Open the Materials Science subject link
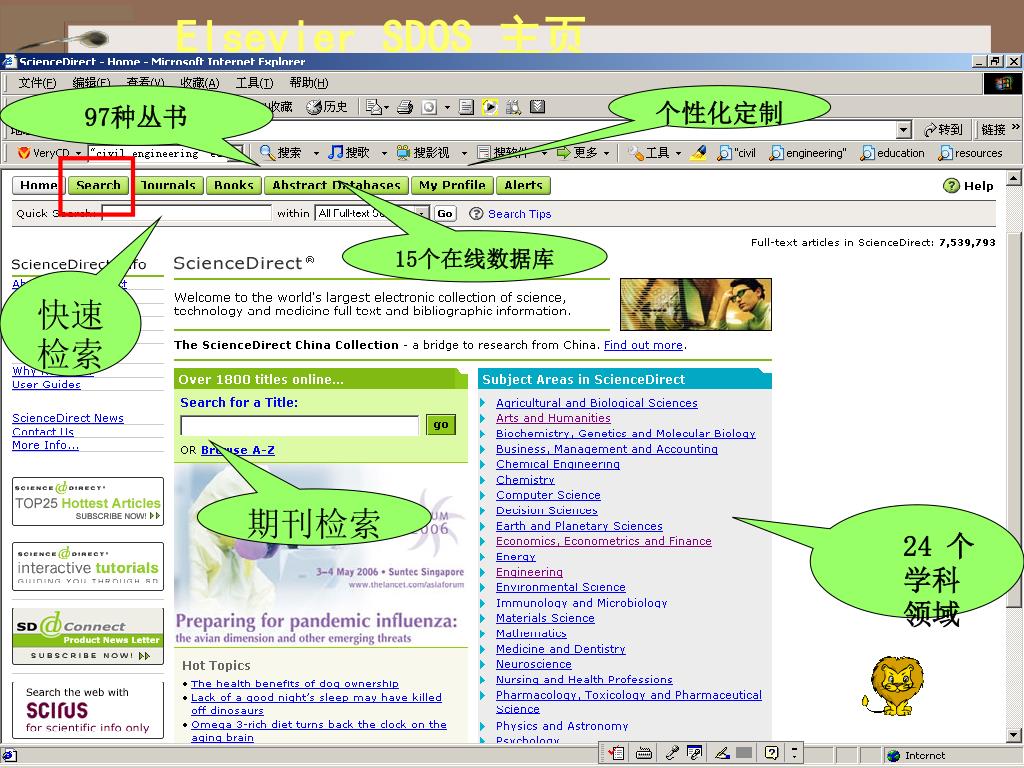Screen dimensions: 1024x768 pos(545,618)
